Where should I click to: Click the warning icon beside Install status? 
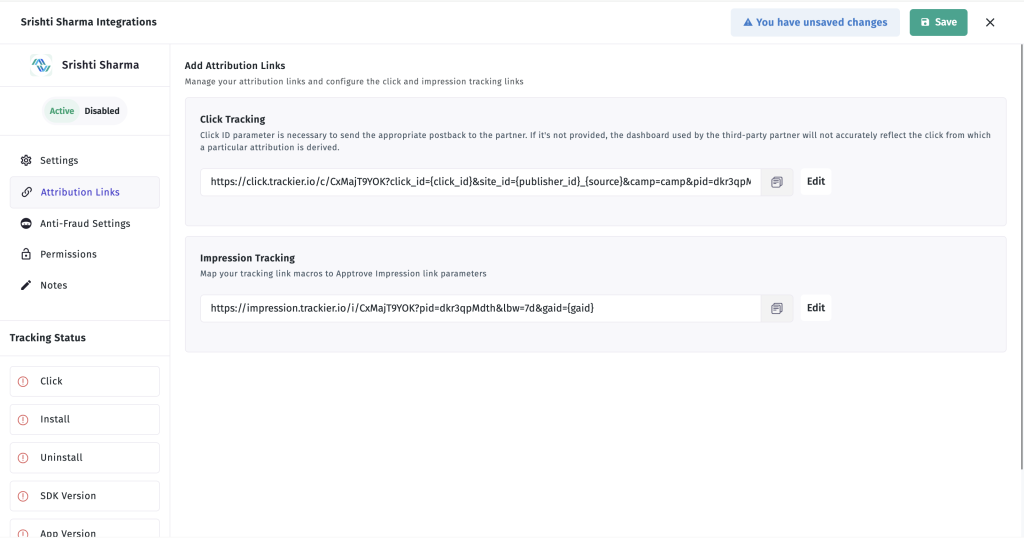coord(24,420)
